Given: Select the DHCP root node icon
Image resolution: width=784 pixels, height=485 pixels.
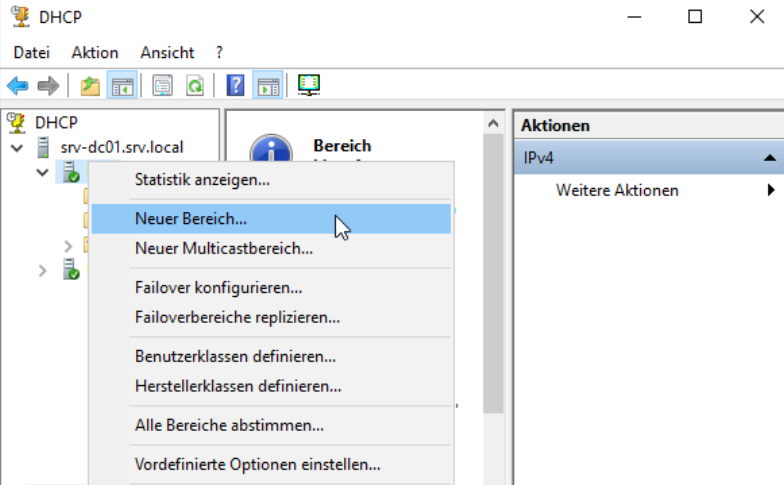Looking at the screenshot, I should [17, 122].
